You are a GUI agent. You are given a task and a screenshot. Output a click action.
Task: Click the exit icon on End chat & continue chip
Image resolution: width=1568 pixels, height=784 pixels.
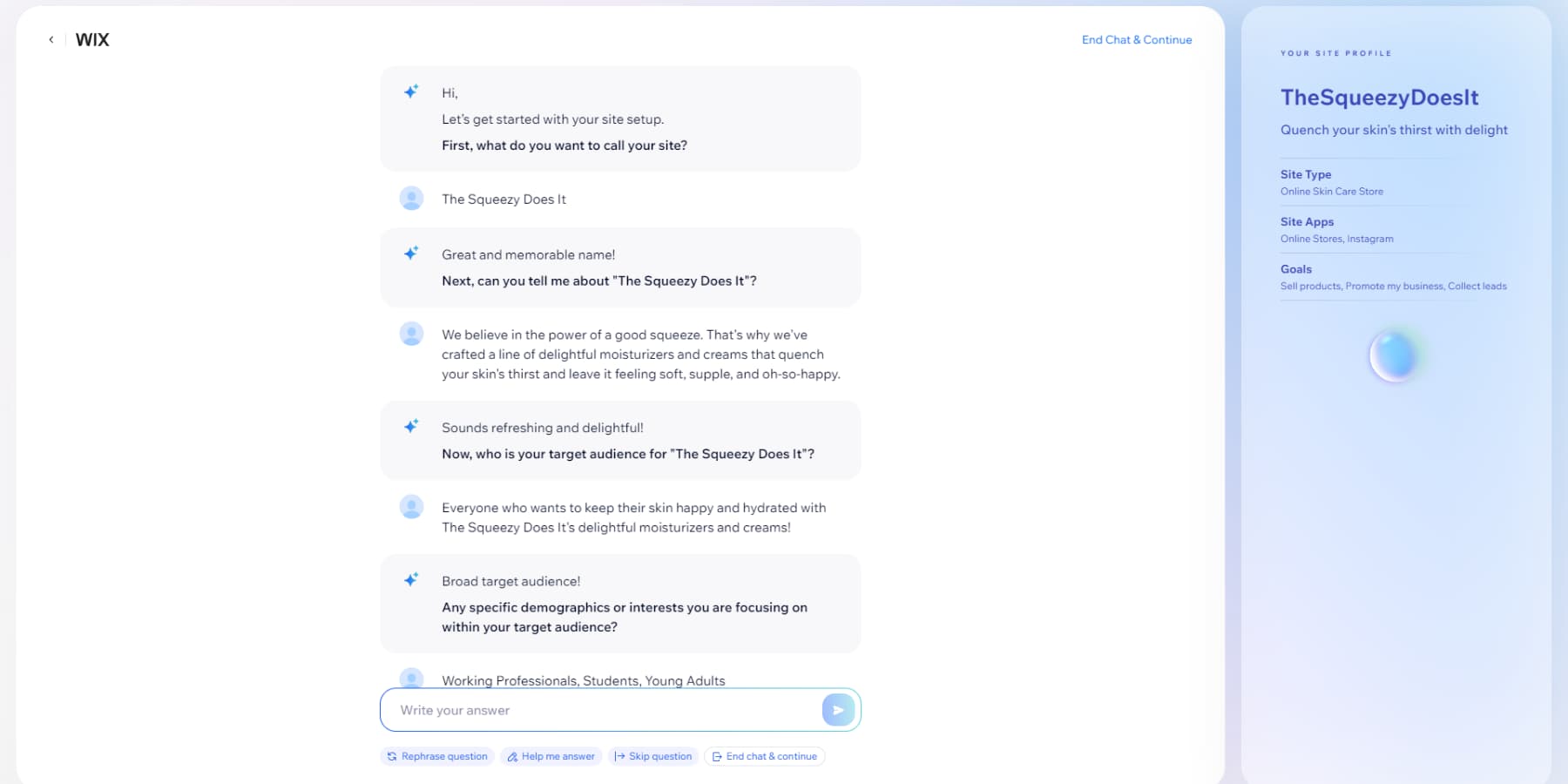click(x=716, y=756)
